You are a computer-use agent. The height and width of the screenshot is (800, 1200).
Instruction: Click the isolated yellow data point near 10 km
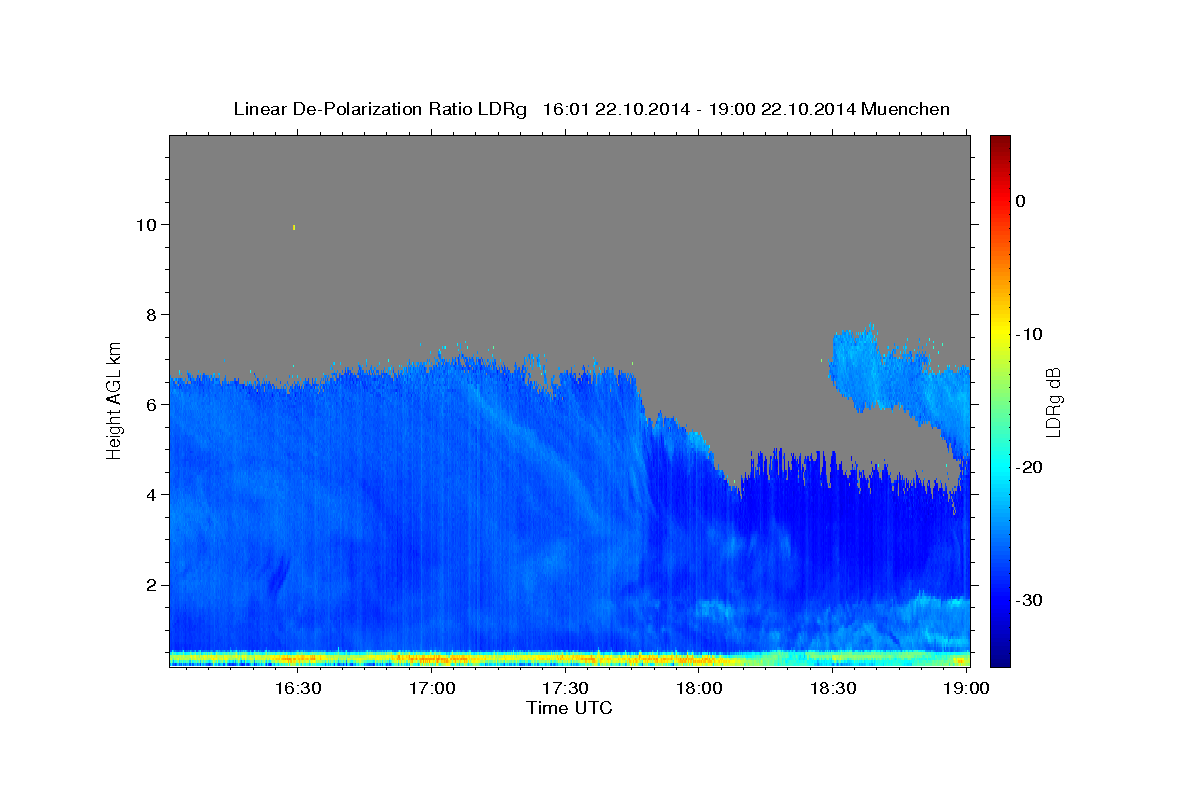coord(294,227)
